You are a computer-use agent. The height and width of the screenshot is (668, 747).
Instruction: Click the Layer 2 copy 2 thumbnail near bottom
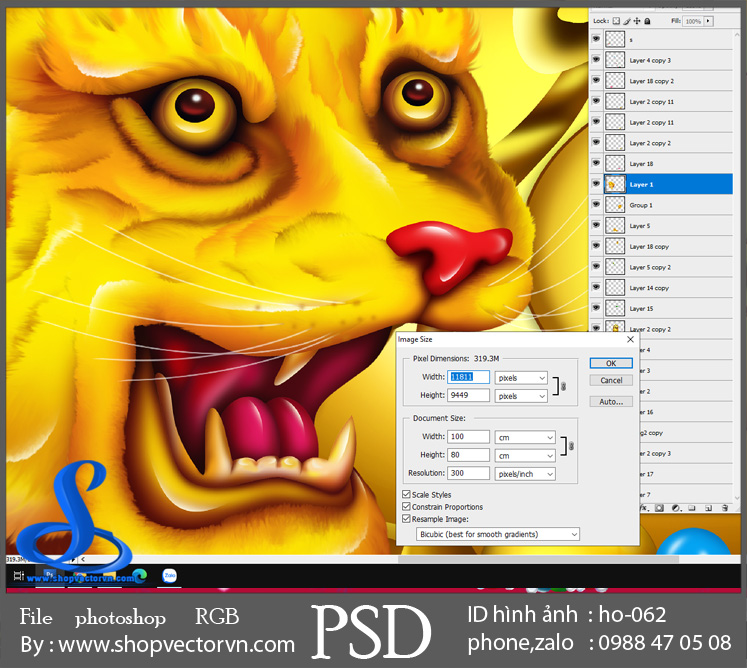(615, 327)
